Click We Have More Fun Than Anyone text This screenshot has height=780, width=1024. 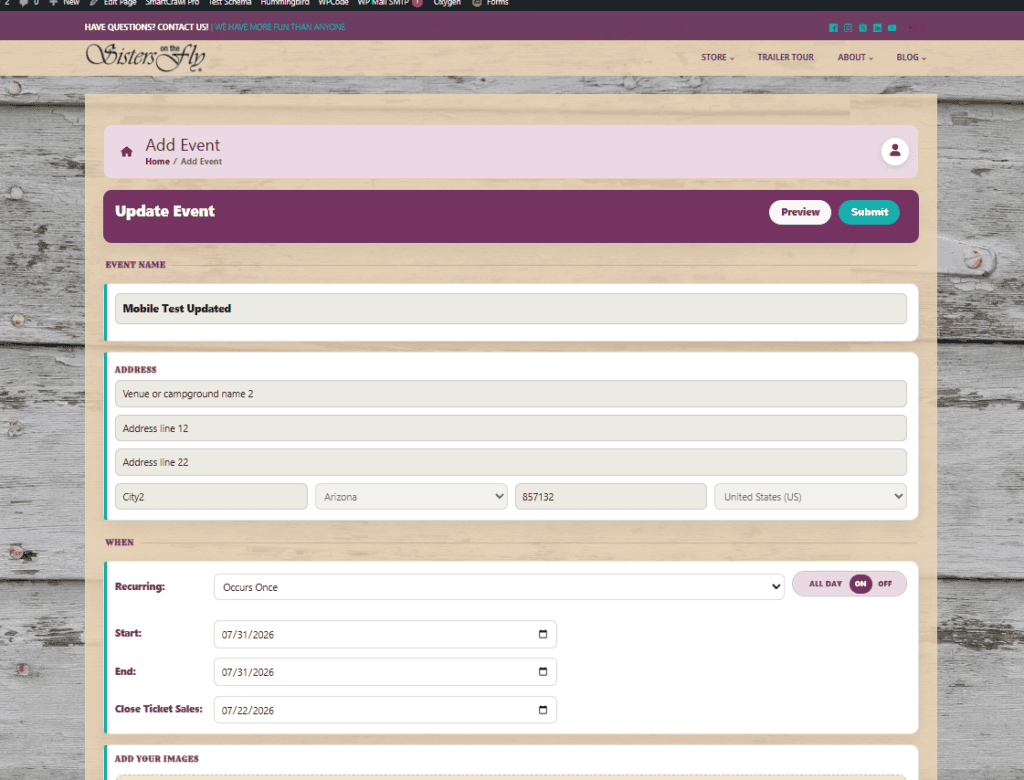[280, 27]
